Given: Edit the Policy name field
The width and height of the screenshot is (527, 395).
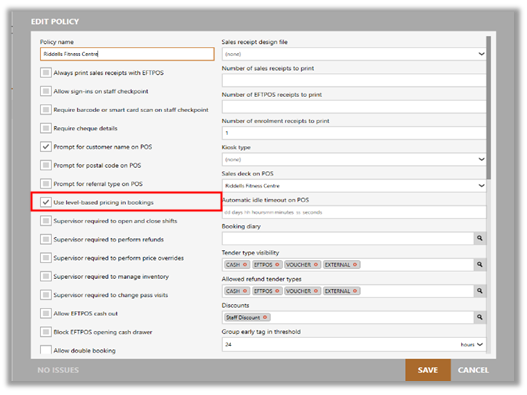Looking at the screenshot, I should pos(127,54).
